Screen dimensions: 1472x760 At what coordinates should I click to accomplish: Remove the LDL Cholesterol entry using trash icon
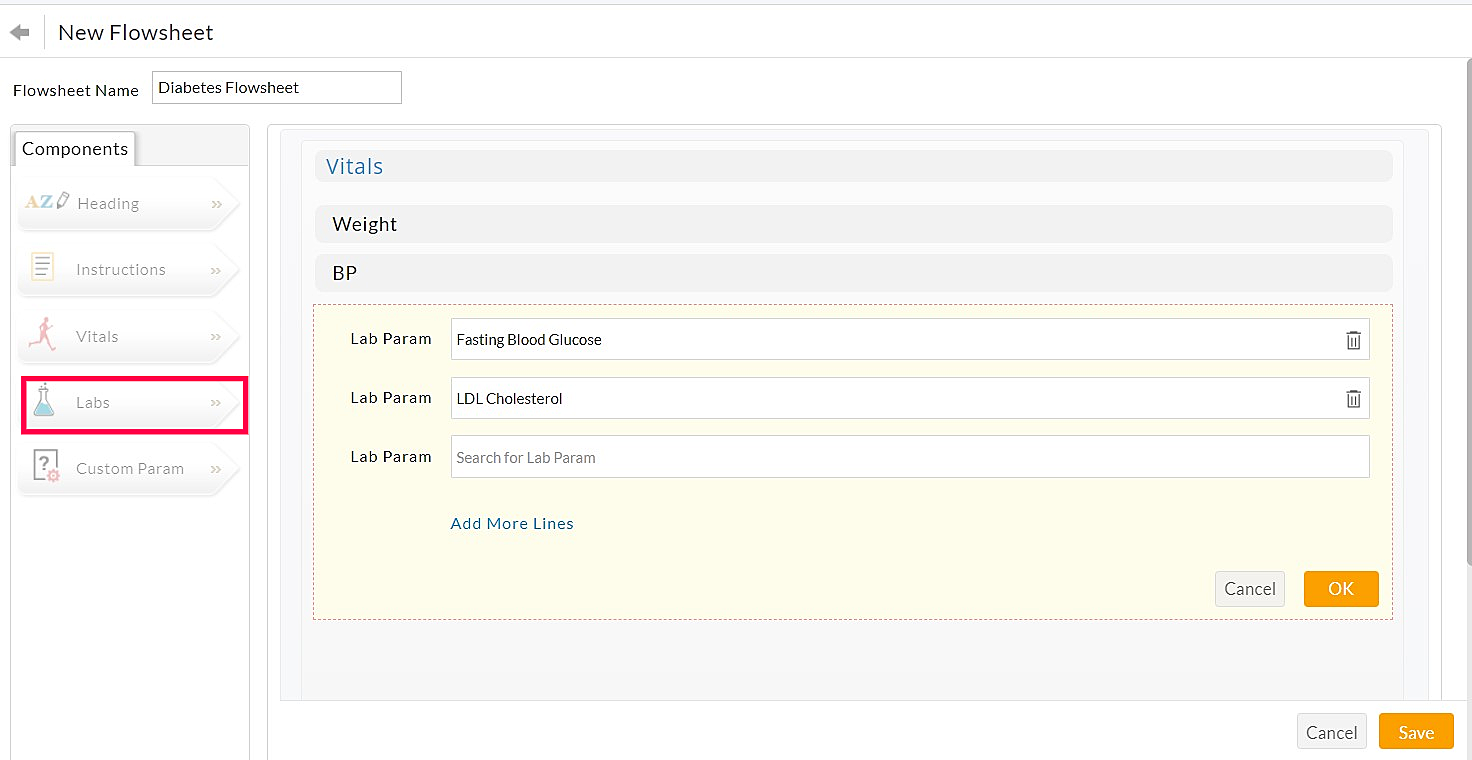(1353, 398)
